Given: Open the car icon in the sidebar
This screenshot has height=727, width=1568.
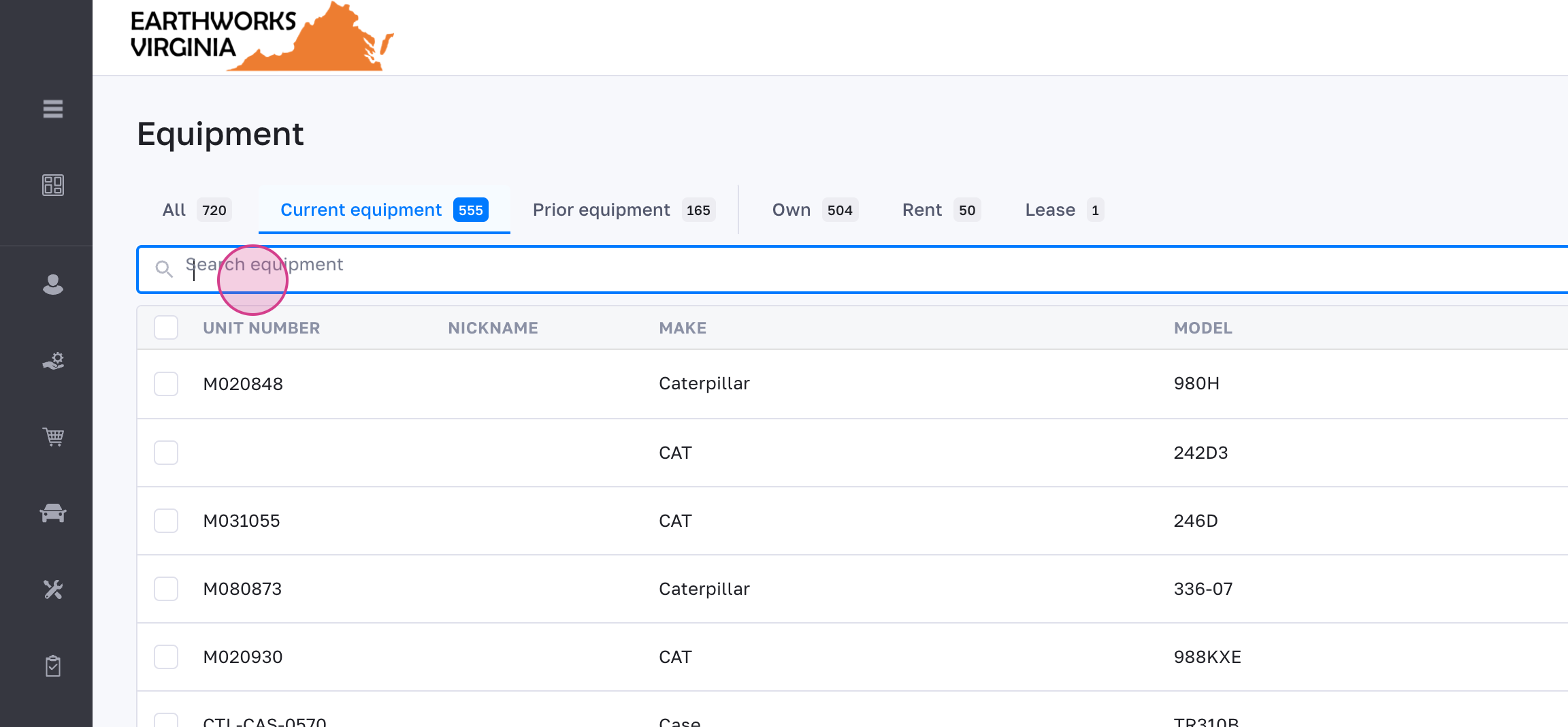Looking at the screenshot, I should point(53,513).
